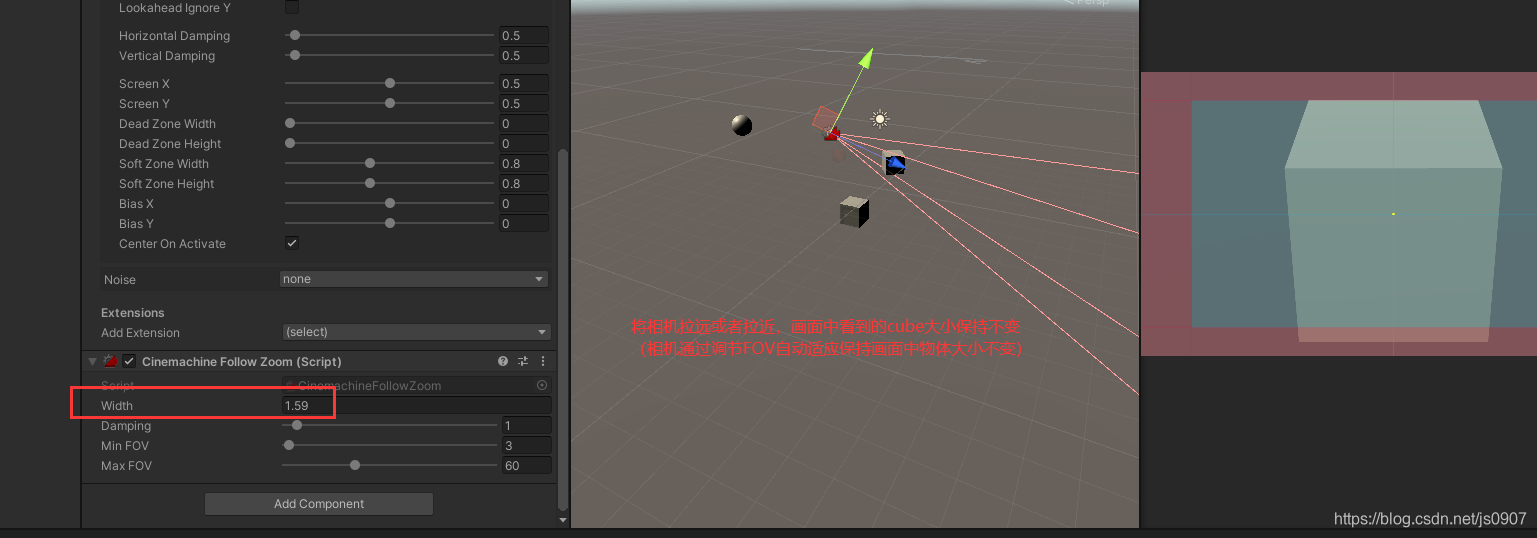Adjust the Soft Zone Height slider
1537x538 pixels.
click(390, 183)
